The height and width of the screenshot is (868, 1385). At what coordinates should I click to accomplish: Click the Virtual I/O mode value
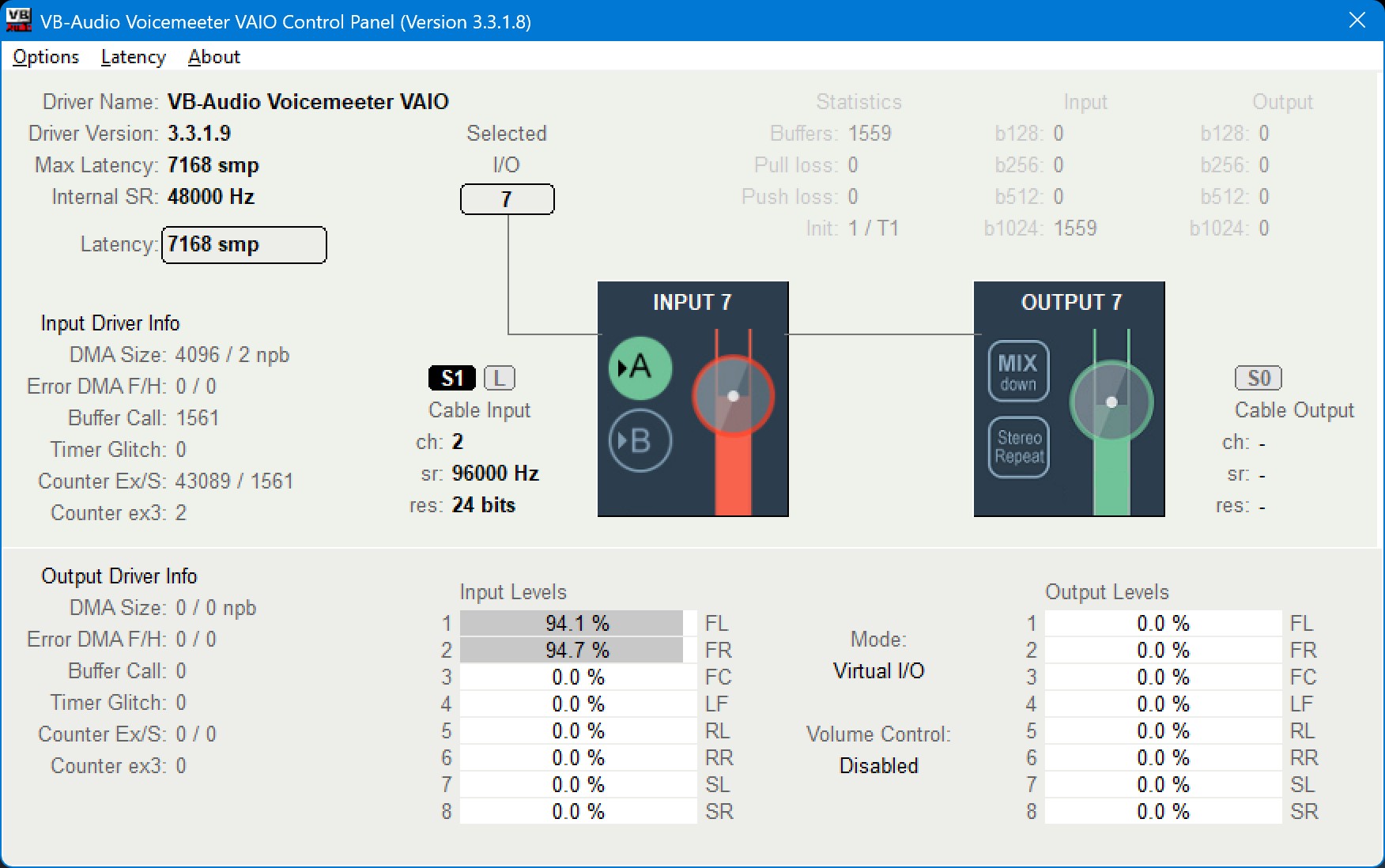pos(878,670)
